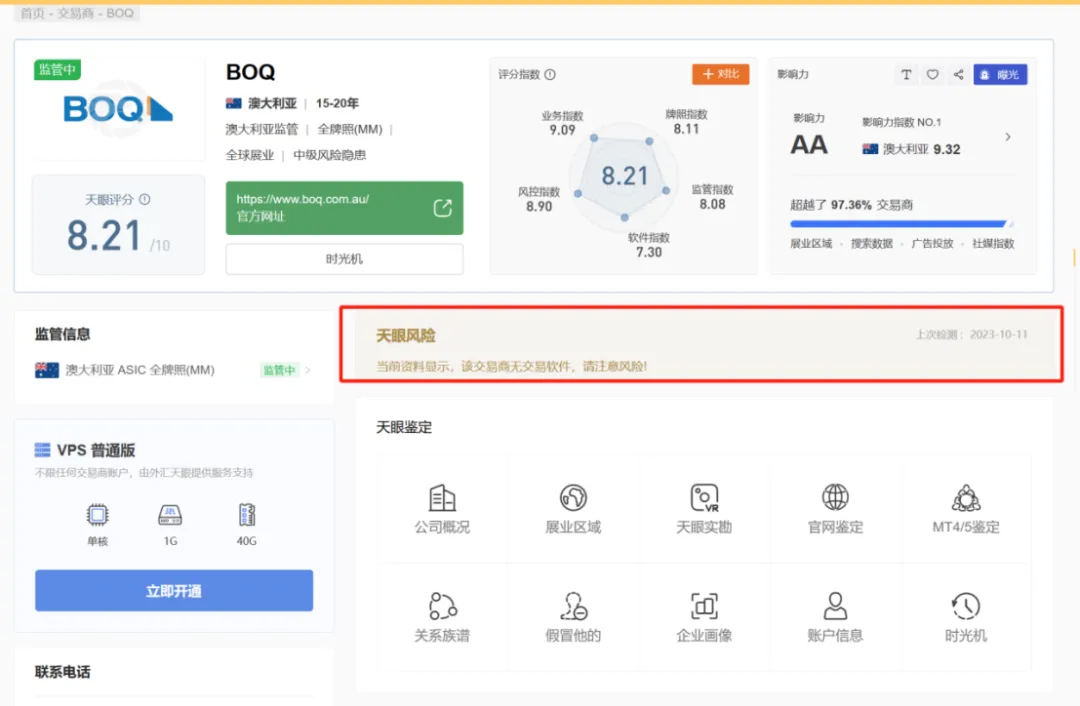Click the share icon in 影响力 panel

click(x=958, y=74)
